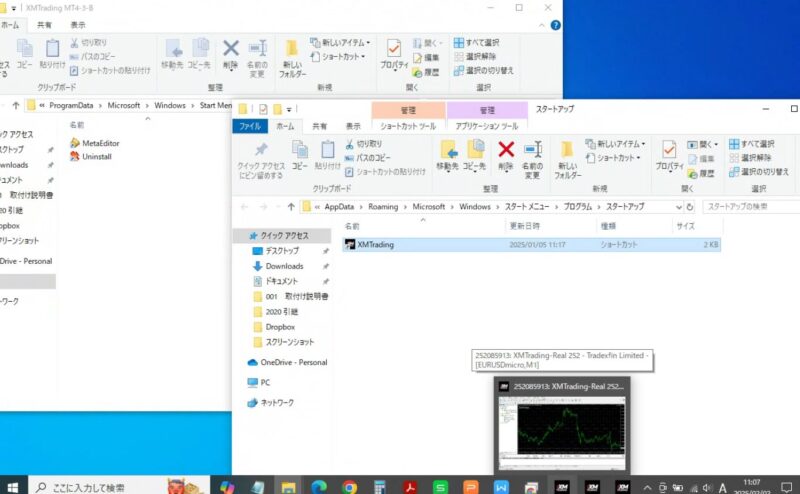The height and width of the screenshot is (494, 800).
Task: Select 切り取り in スタートアップ window ribbon
Action: tap(363, 144)
